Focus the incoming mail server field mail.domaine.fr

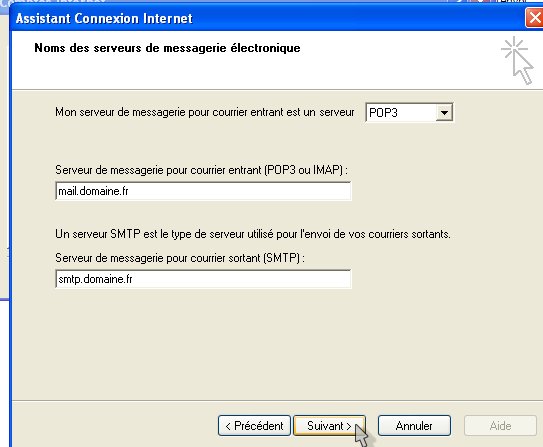[x=203, y=191]
